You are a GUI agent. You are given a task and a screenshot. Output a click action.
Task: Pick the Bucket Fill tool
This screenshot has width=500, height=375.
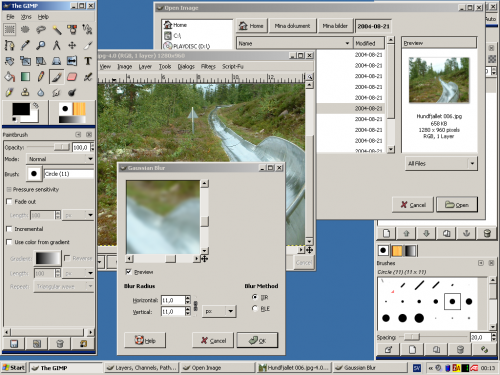(9, 77)
